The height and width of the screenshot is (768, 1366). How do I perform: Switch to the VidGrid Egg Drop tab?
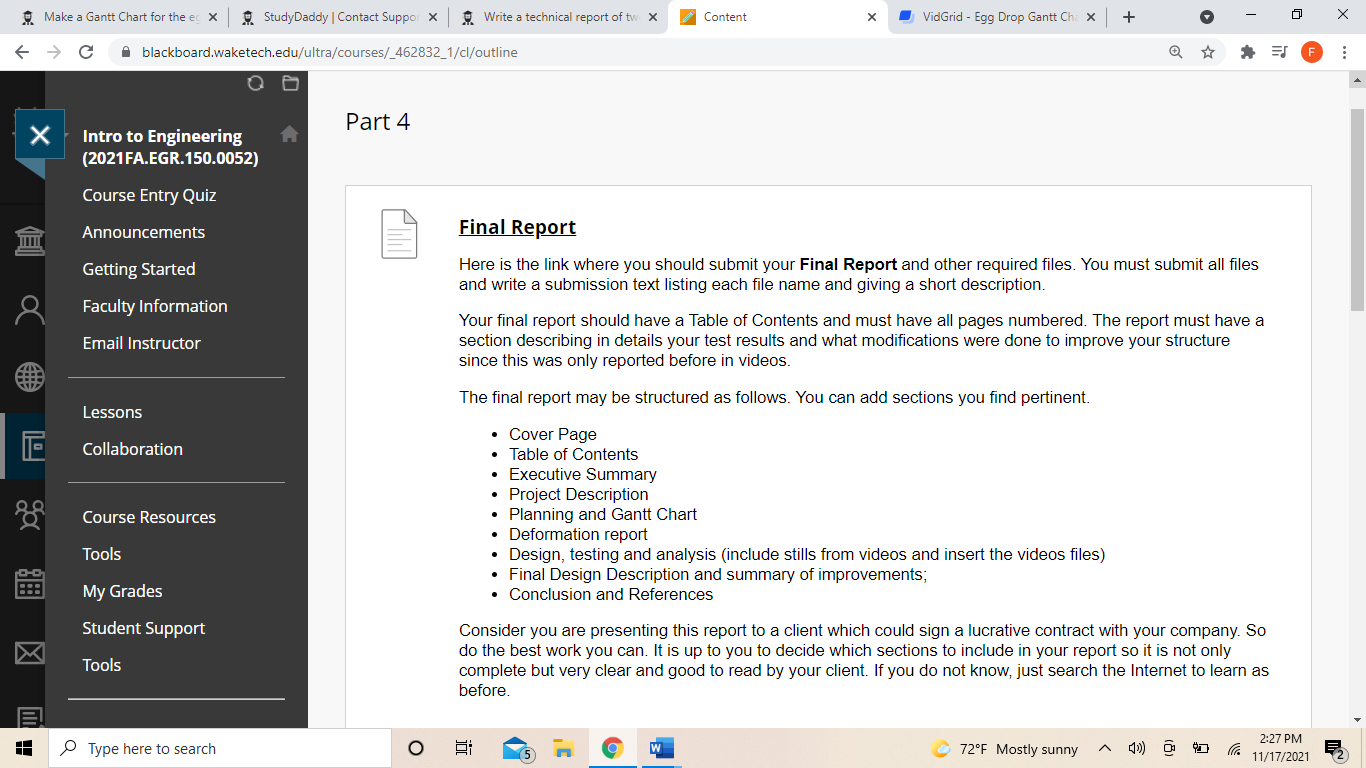pos(996,16)
